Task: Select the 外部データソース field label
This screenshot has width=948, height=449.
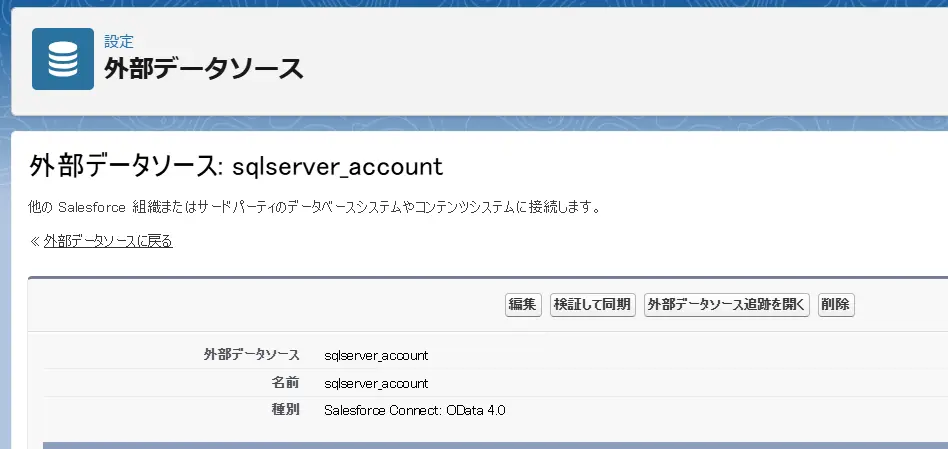Action: (252, 355)
